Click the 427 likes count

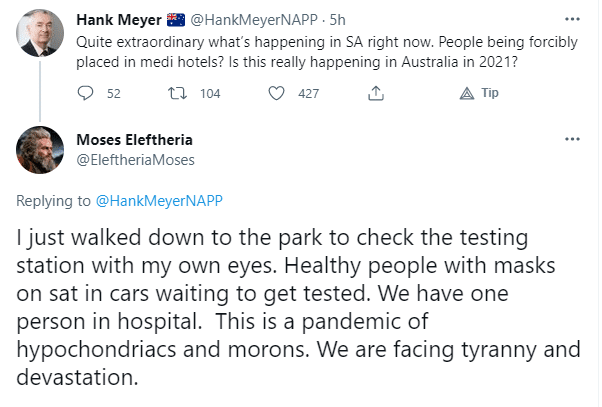click(x=308, y=94)
